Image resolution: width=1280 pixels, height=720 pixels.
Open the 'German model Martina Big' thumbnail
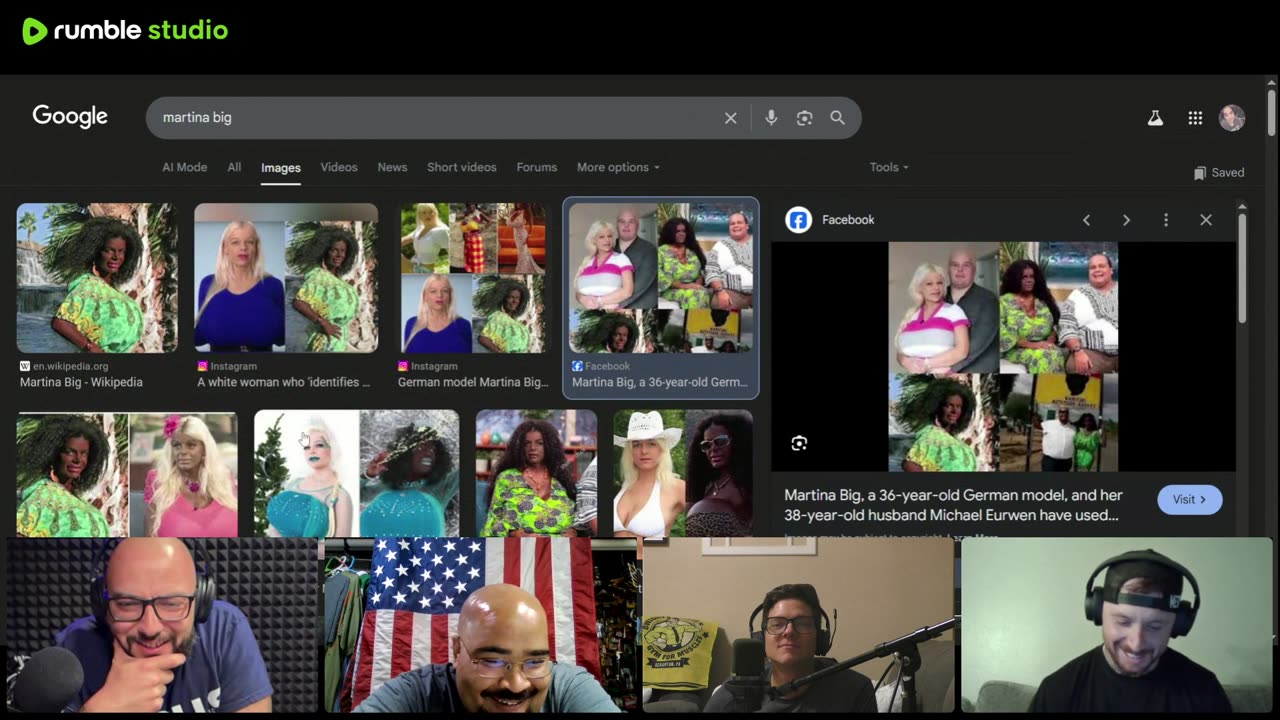[474, 278]
